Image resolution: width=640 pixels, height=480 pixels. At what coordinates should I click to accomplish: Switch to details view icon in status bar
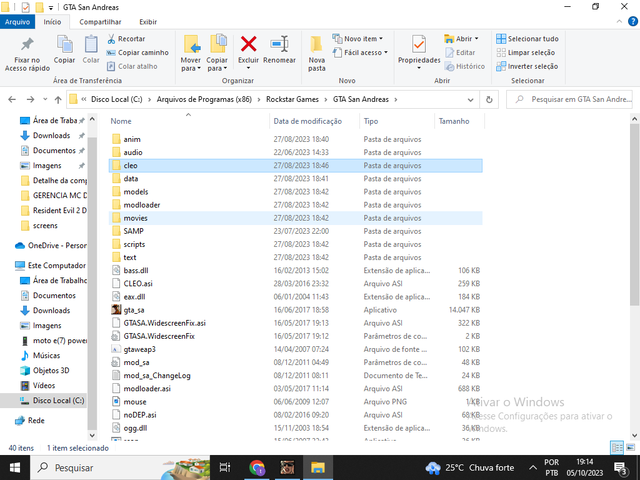(617, 448)
